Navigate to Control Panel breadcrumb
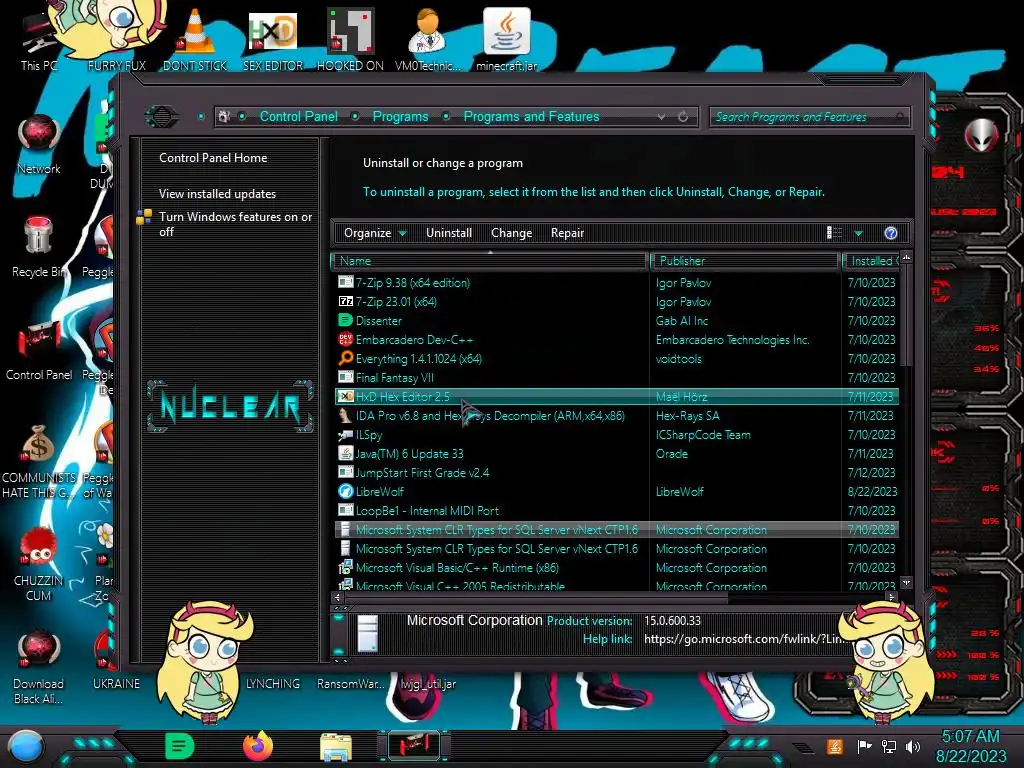Image resolution: width=1024 pixels, height=768 pixels. point(298,117)
